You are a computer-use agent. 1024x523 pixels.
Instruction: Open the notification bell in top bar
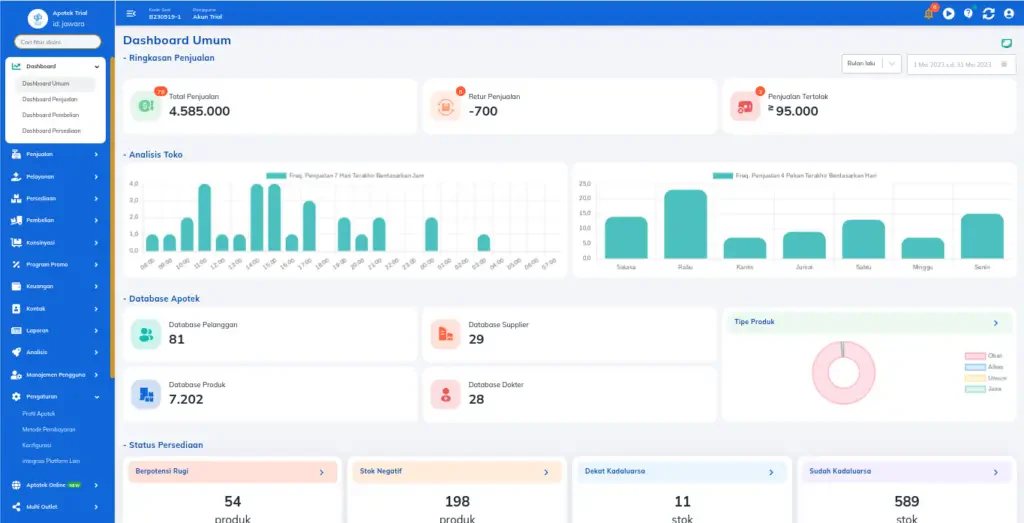click(x=928, y=13)
